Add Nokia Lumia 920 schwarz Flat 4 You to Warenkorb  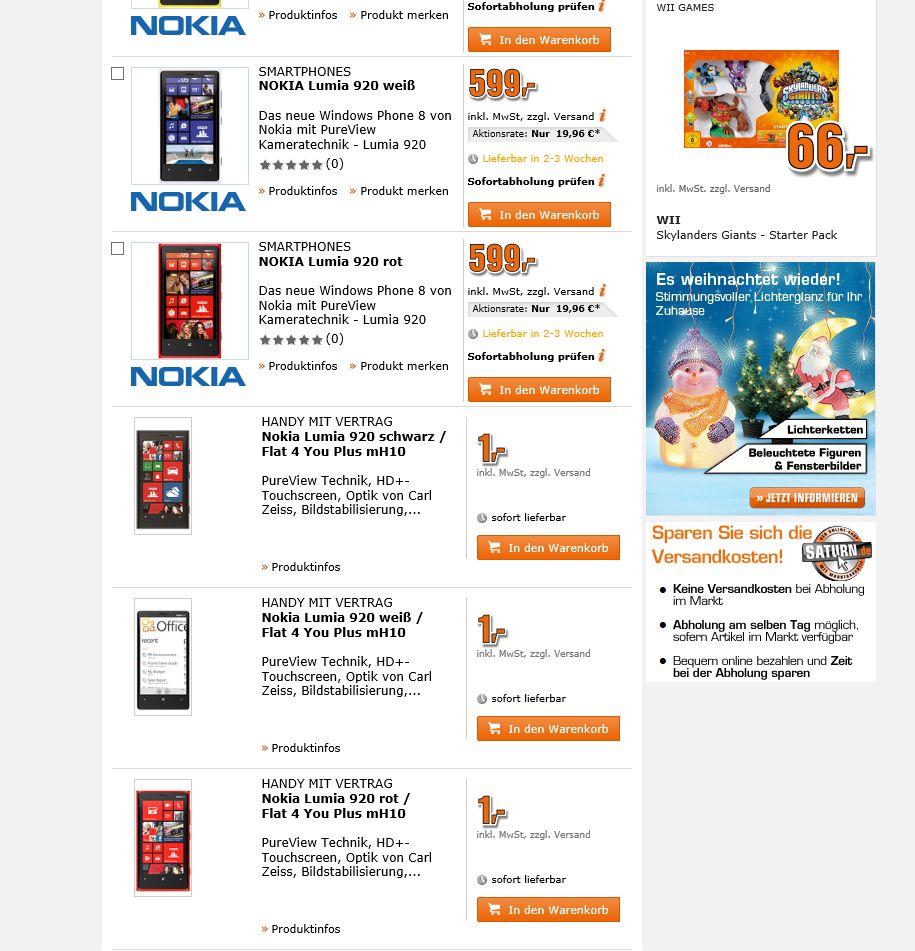pyautogui.click(x=548, y=548)
